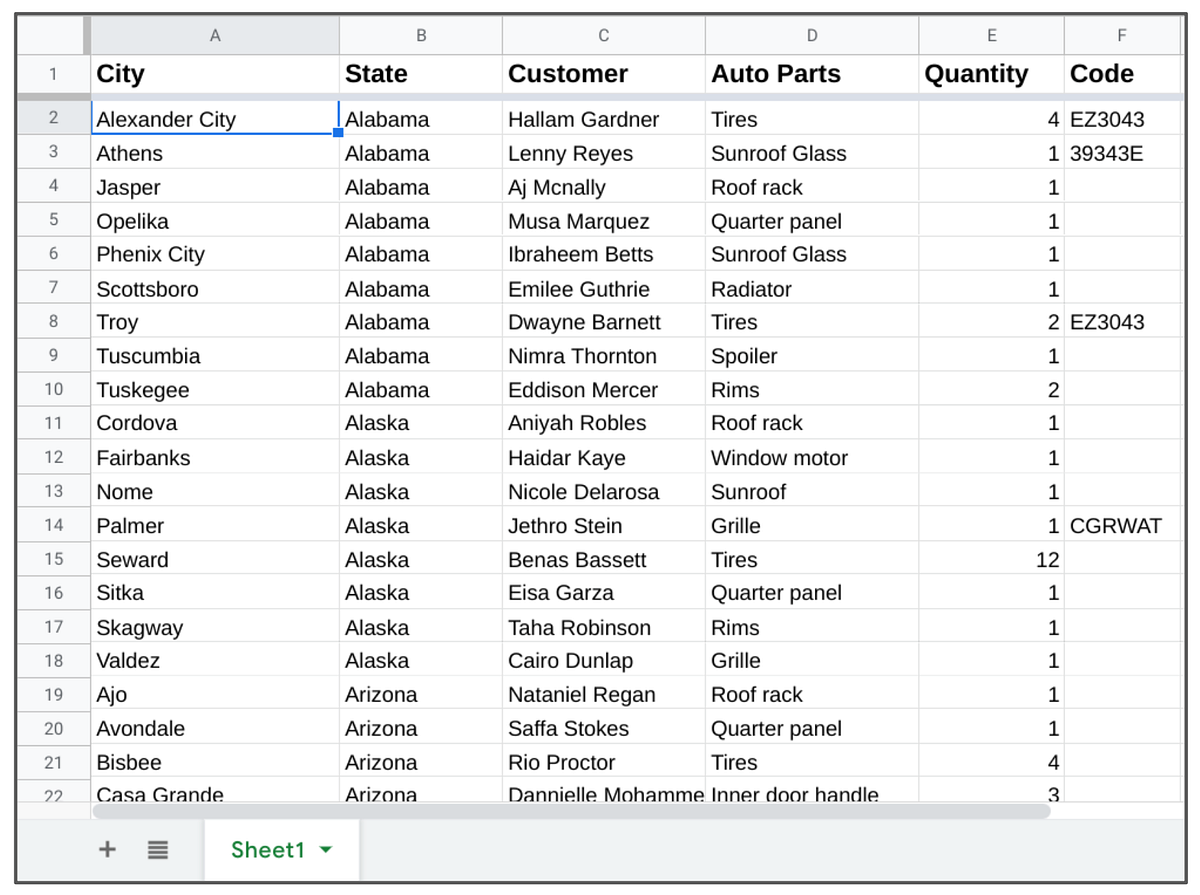This screenshot has width=1200, height=895.
Task: Select column E labeled Quantity
Action: pyautogui.click(x=991, y=34)
